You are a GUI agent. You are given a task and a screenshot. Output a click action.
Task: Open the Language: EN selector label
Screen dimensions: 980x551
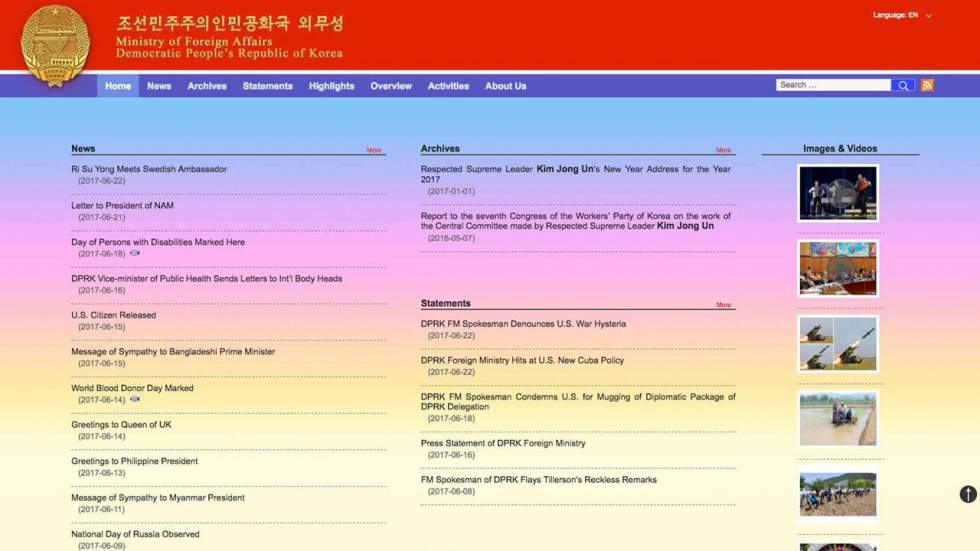pyautogui.click(x=895, y=15)
